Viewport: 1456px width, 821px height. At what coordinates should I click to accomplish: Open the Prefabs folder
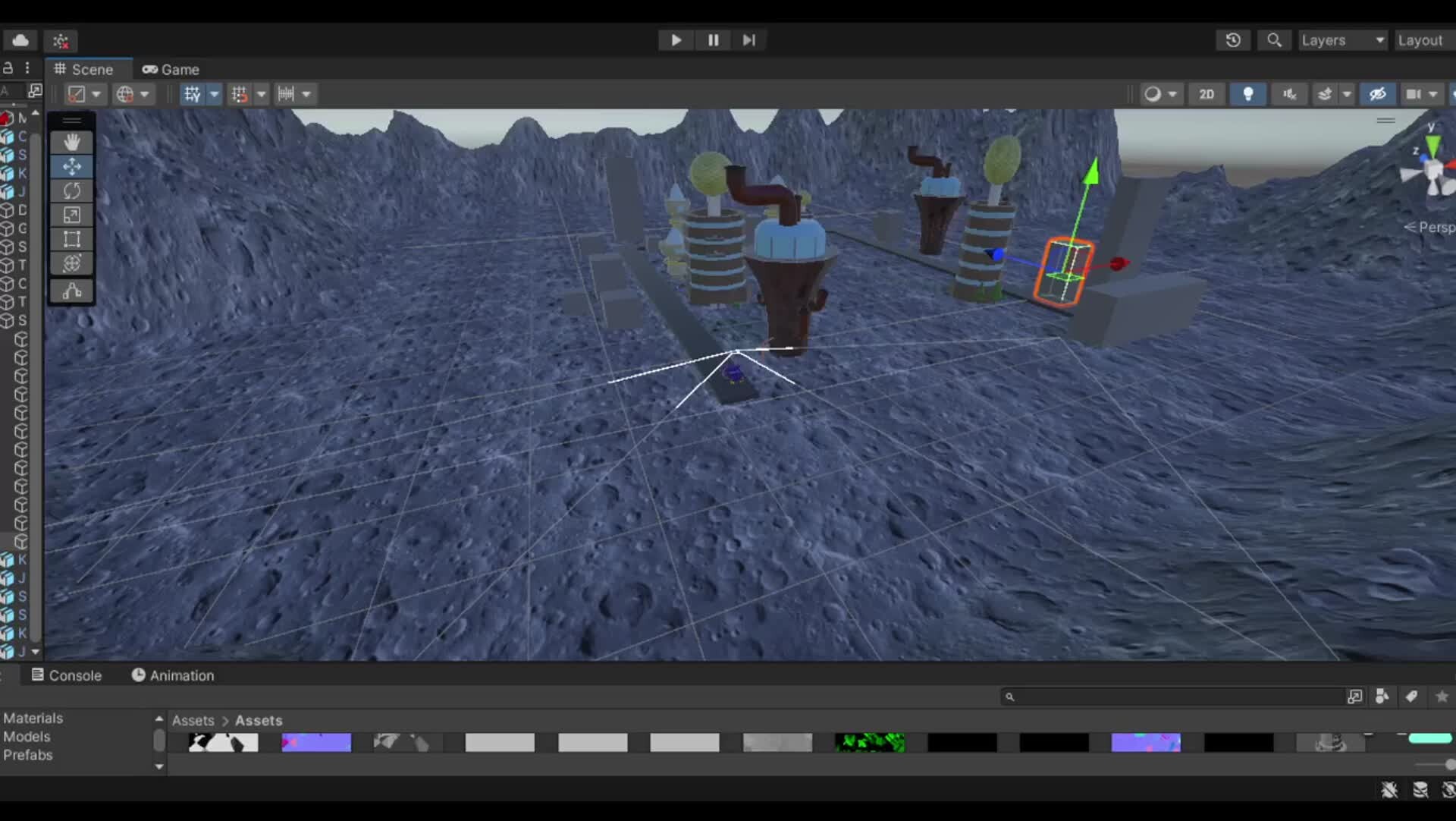coord(28,755)
